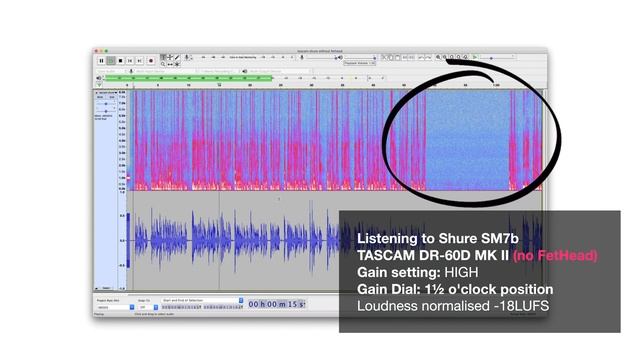
Task: Click the Playback Volume tooltip label
Action: pyautogui.click(x=360, y=63)
